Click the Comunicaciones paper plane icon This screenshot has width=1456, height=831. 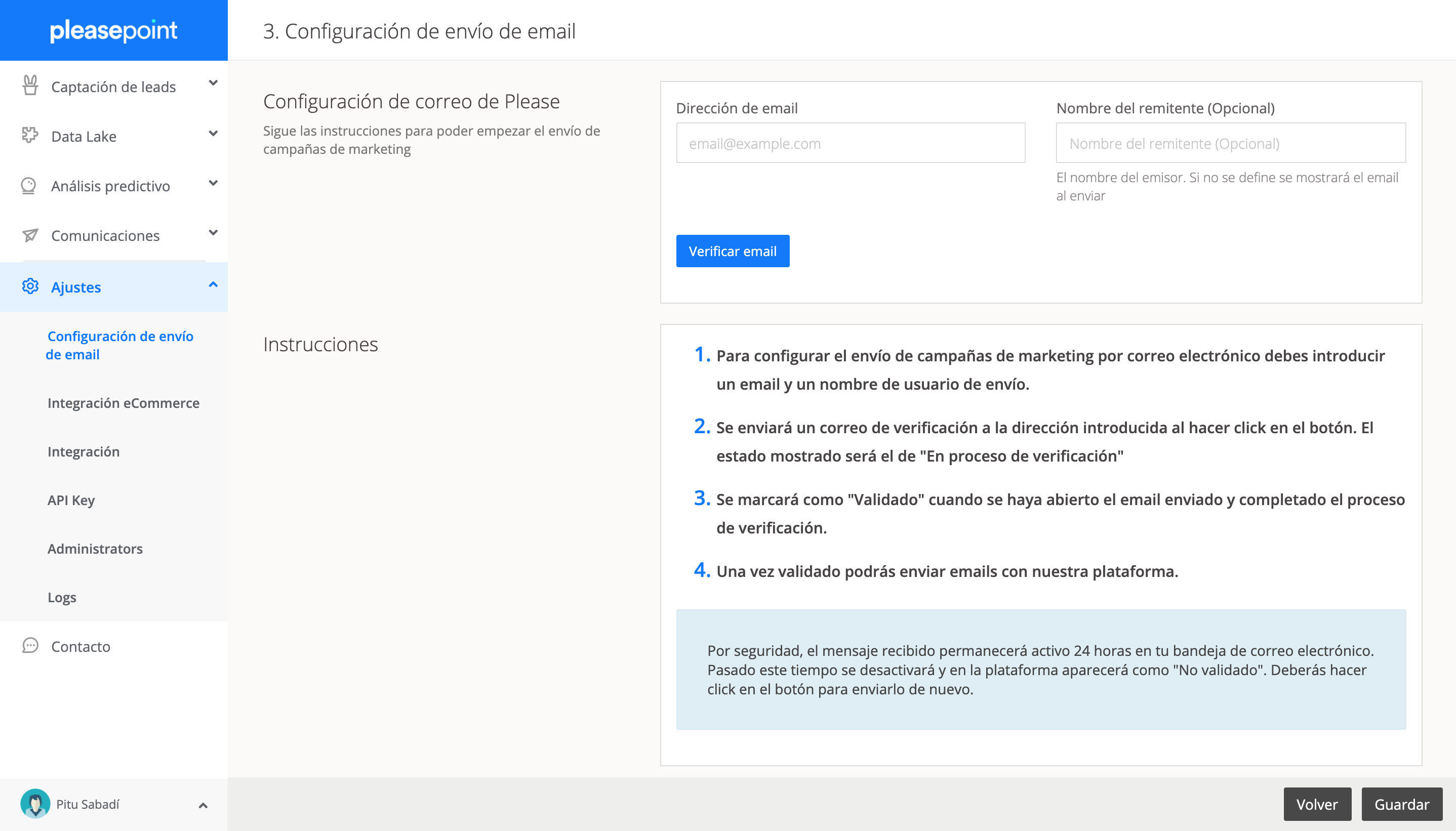pos(30,235)
